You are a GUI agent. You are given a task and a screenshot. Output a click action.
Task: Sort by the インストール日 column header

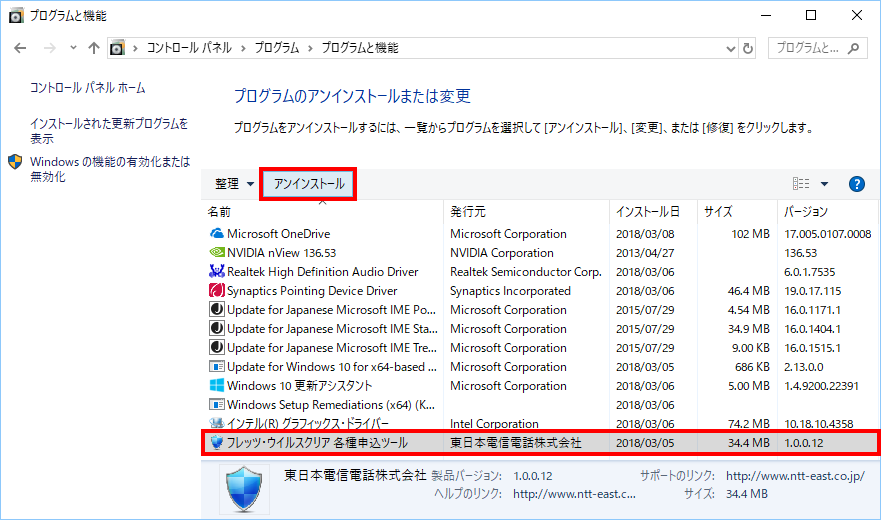647,212
